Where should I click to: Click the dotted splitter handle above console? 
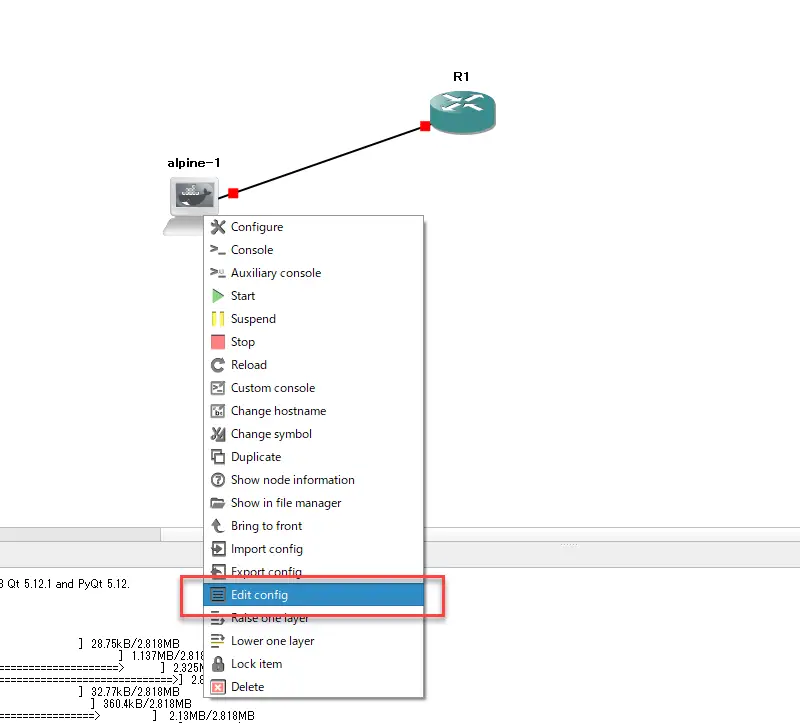tap(569, 545)
